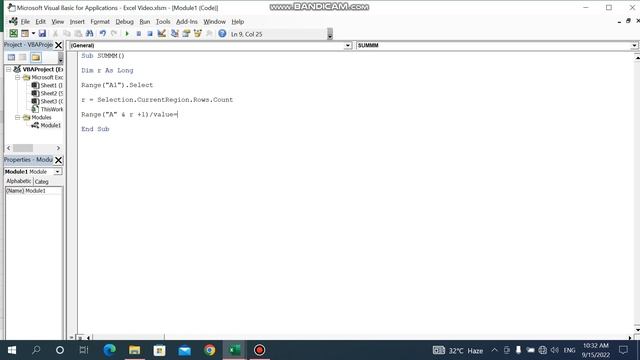640x360 pixels.
Task: Click the Cut scissors icon
Action: 55,33
